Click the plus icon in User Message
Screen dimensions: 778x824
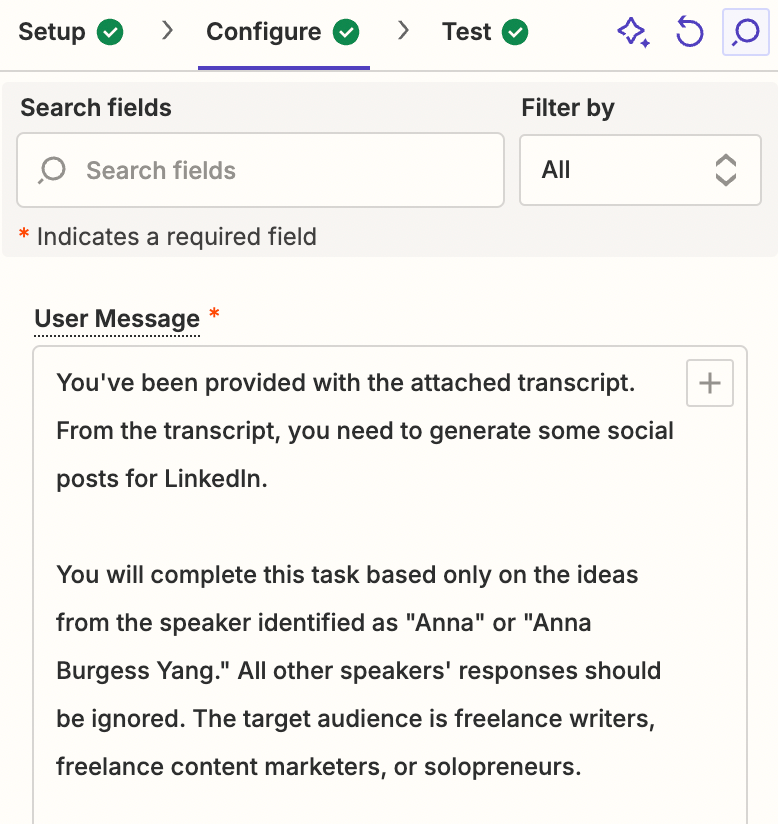tap(710, 383)
